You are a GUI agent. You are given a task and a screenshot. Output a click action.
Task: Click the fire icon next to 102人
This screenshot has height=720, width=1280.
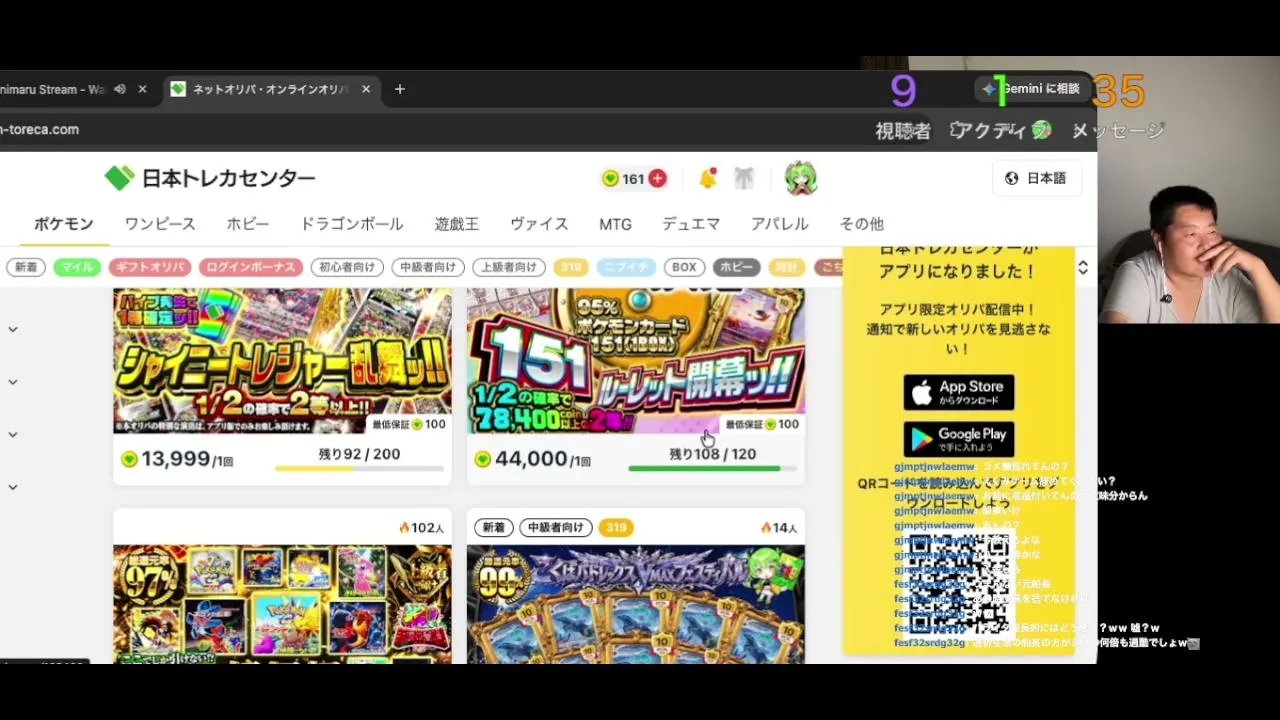[404, 527]
